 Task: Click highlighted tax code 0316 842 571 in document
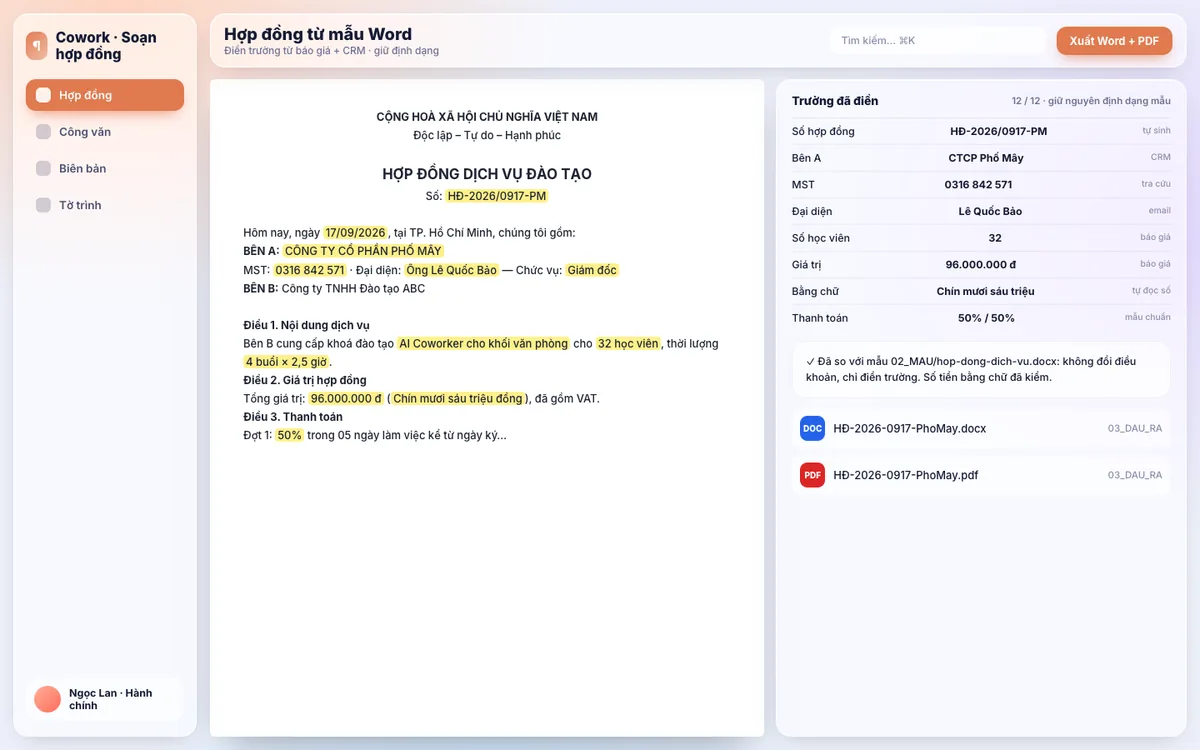310,270
